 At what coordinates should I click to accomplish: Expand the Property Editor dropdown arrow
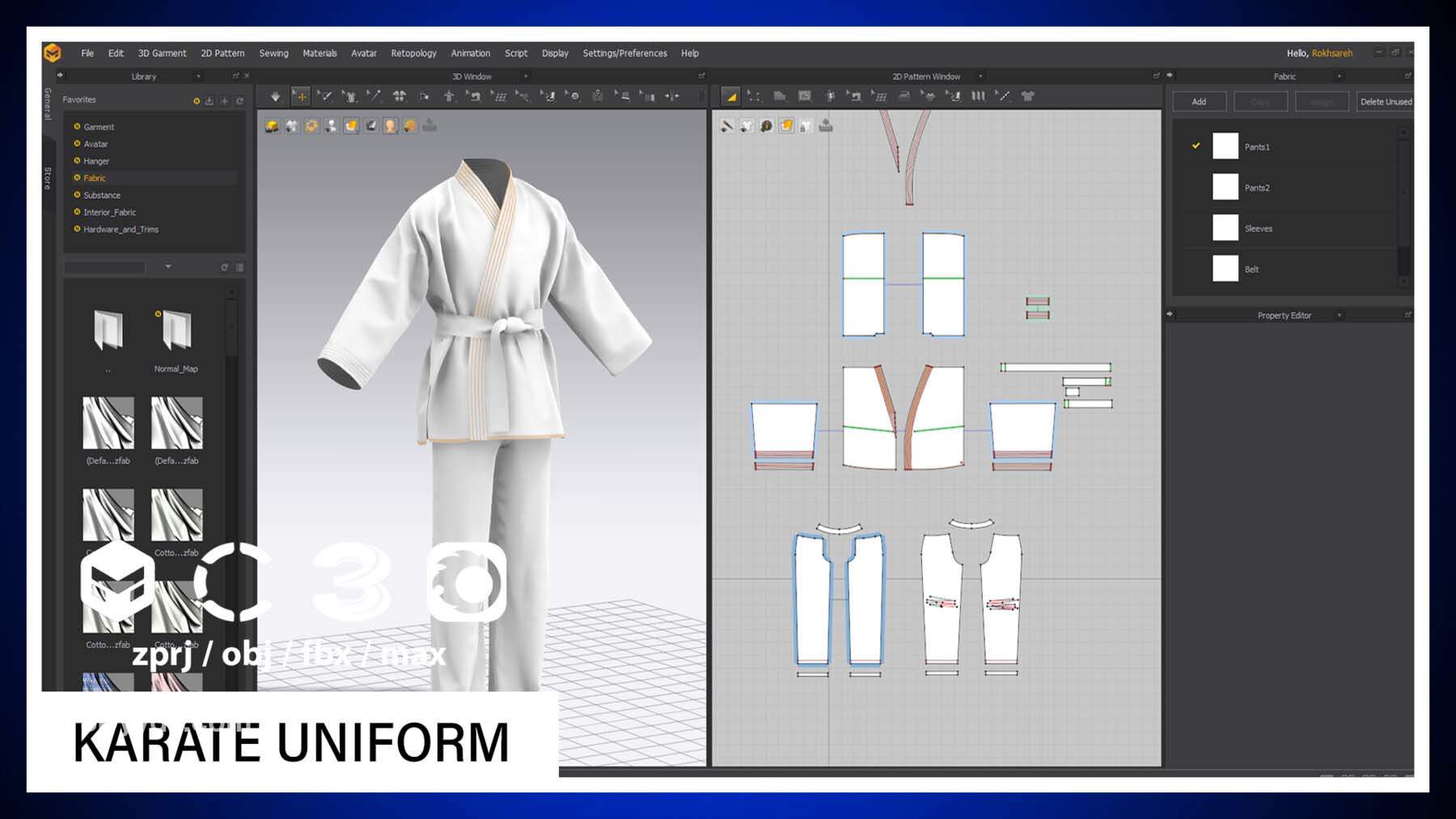(x=1339, y=315)
